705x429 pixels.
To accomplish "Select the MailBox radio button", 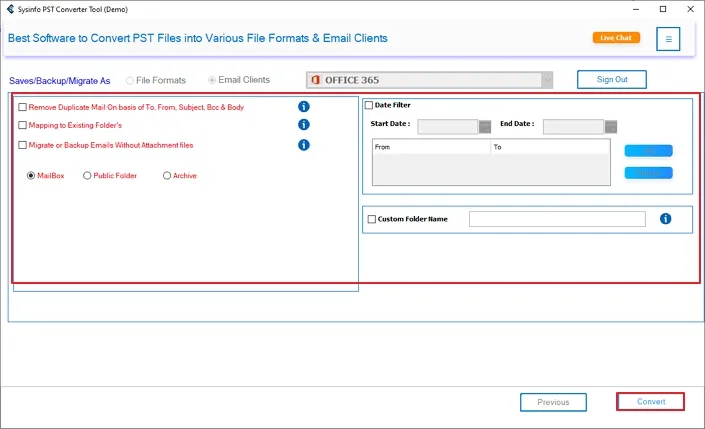I will point(31,176).
